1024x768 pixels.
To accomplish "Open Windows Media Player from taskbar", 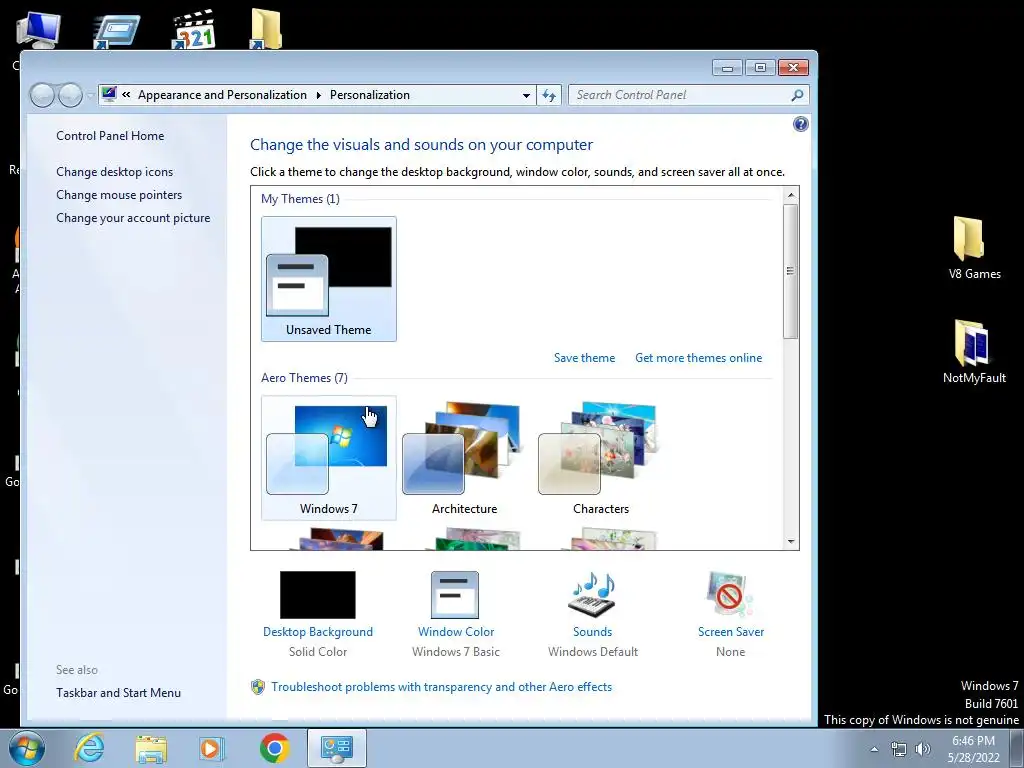I will point(211,748).
